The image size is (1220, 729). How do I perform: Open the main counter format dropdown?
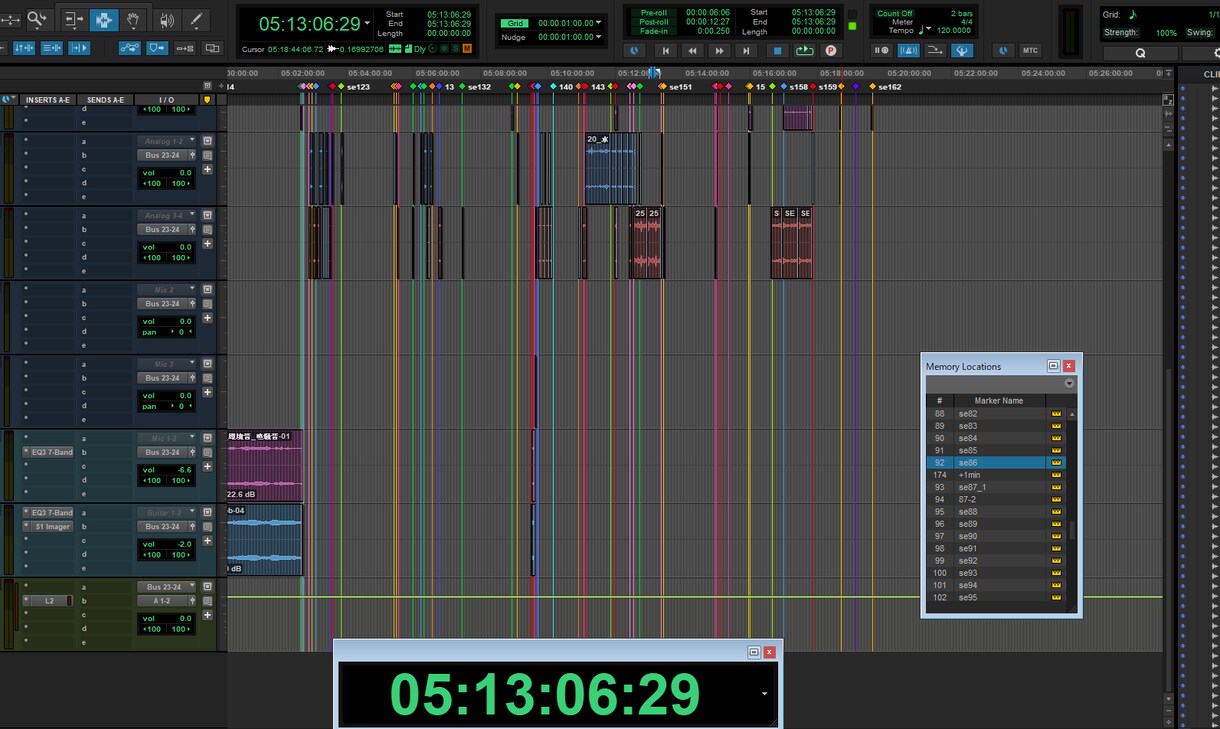367,23
